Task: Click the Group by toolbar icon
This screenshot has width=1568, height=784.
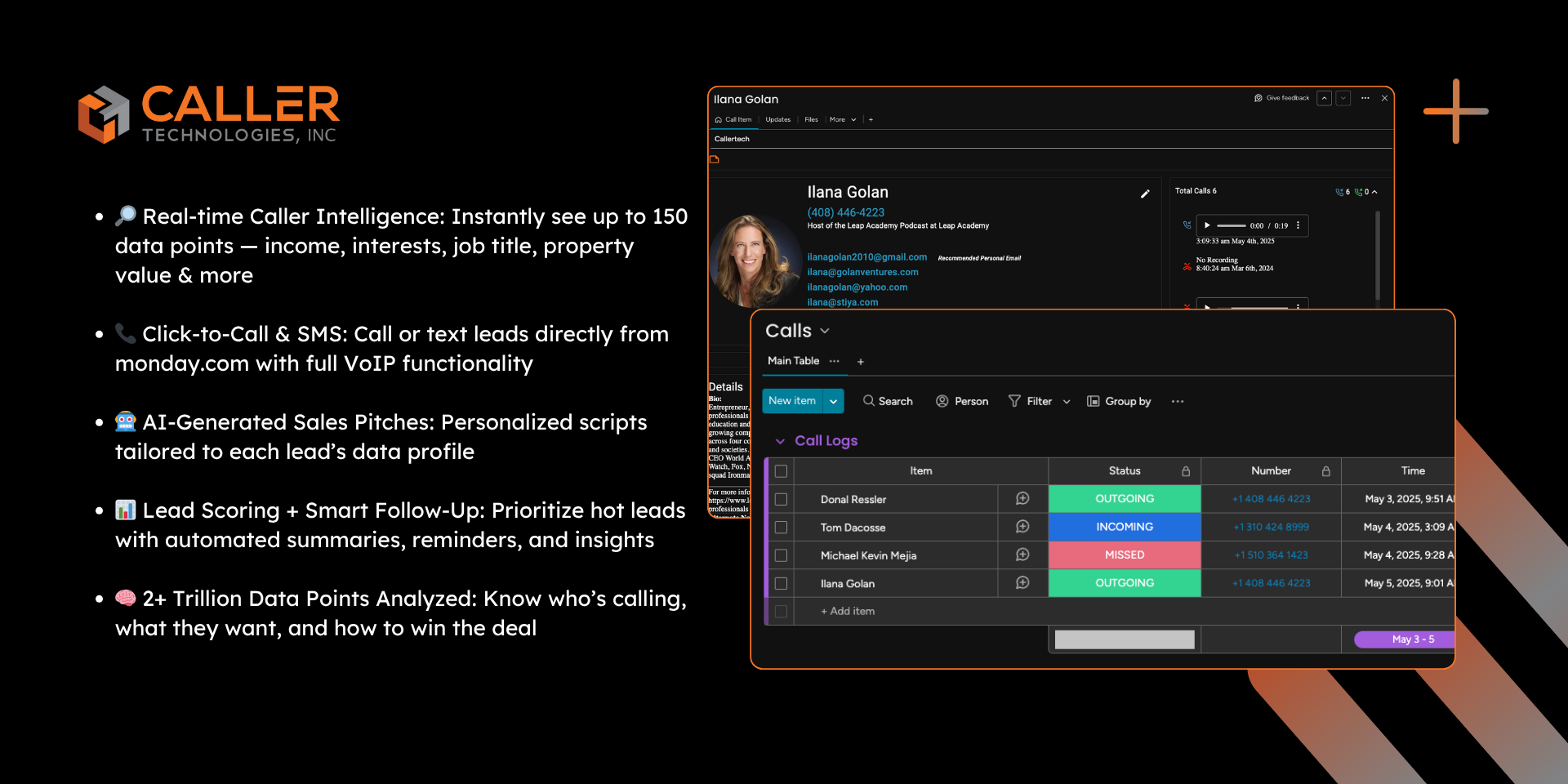Action: (x=1093, y=401)
